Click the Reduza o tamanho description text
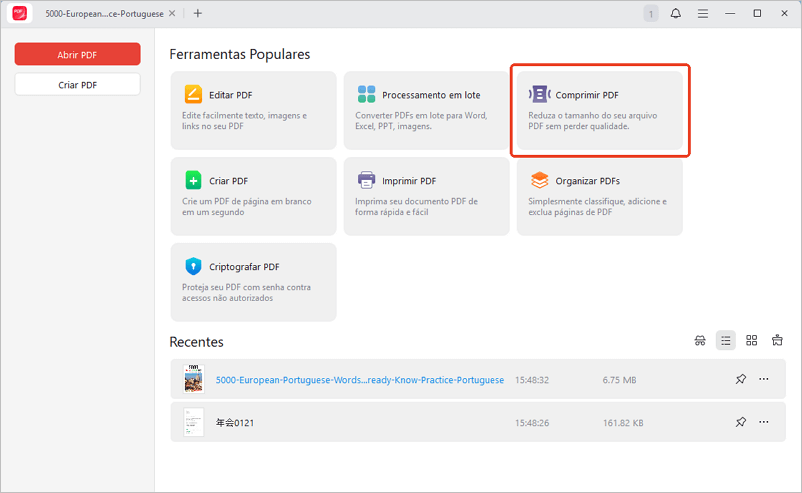The height and width of the screenshot is (493, 802). [593, 121]
